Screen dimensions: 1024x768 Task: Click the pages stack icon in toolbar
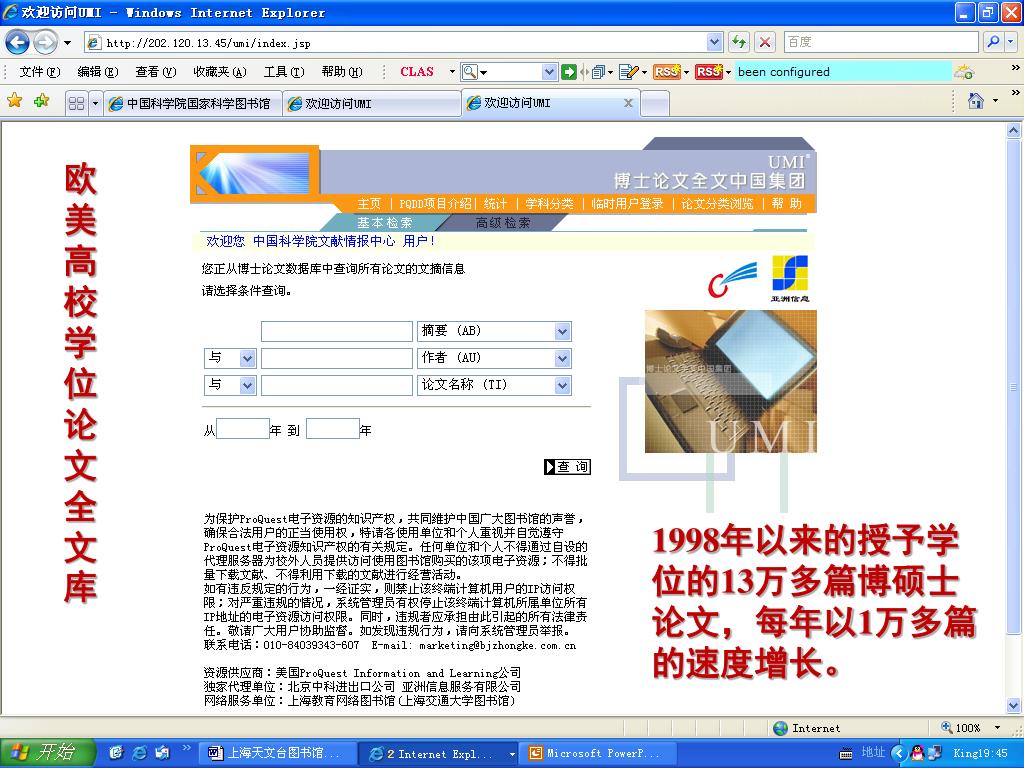click(598, 72)
